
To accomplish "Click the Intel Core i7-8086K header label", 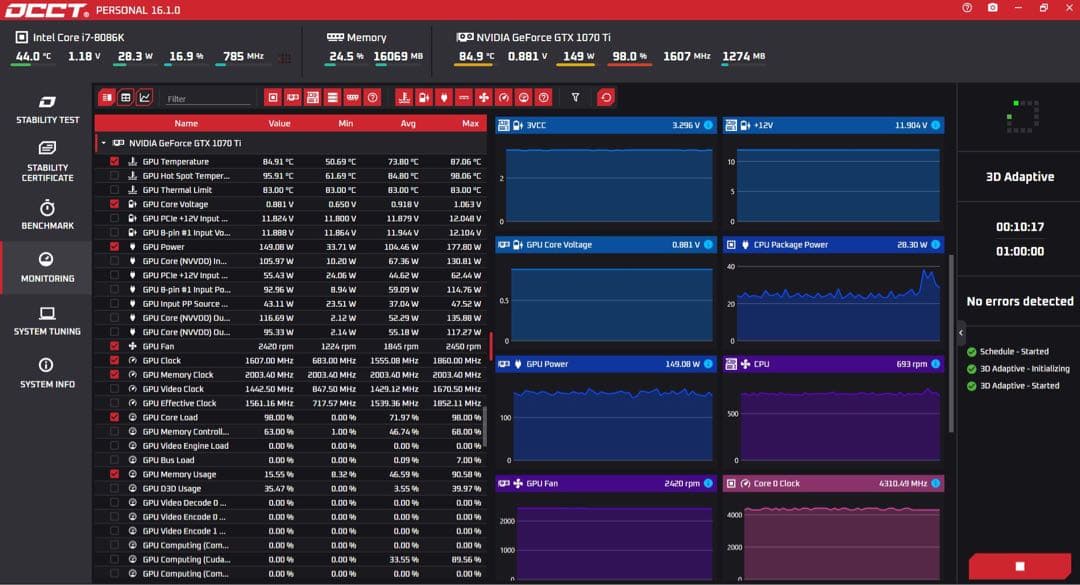I will click(79, 37).
